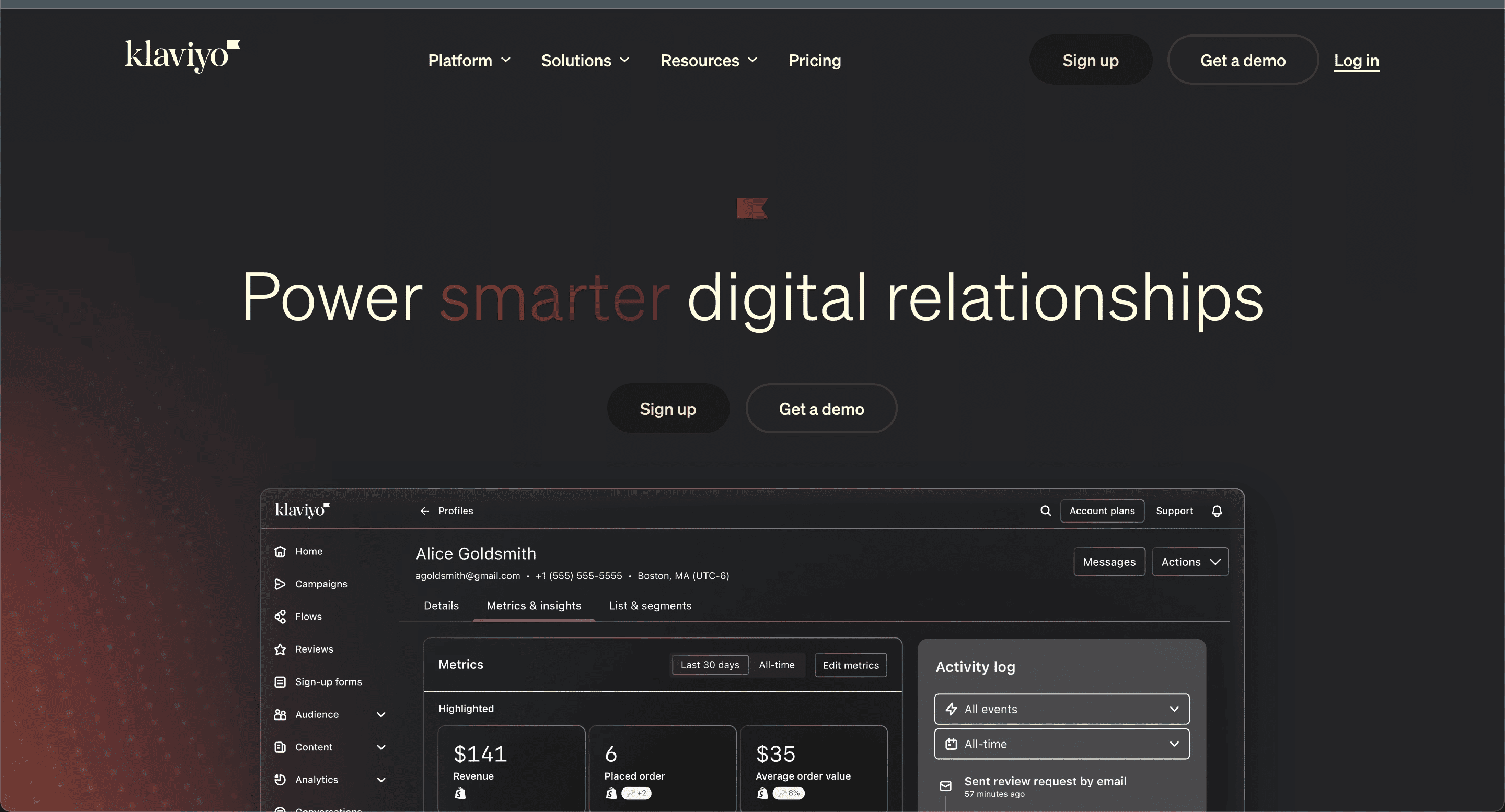Open the Resources dropdown menu
This screenshot has height=812, width=1505.
[709, 60]
